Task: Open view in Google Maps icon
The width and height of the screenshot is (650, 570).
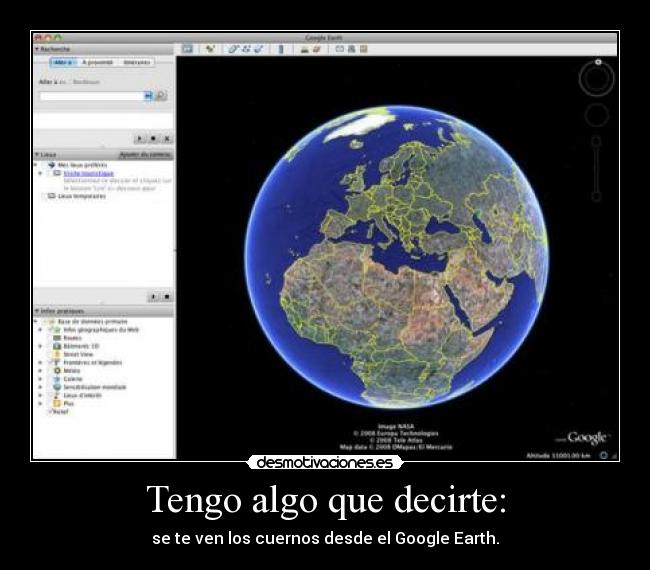Action: [x=364, y=49]
